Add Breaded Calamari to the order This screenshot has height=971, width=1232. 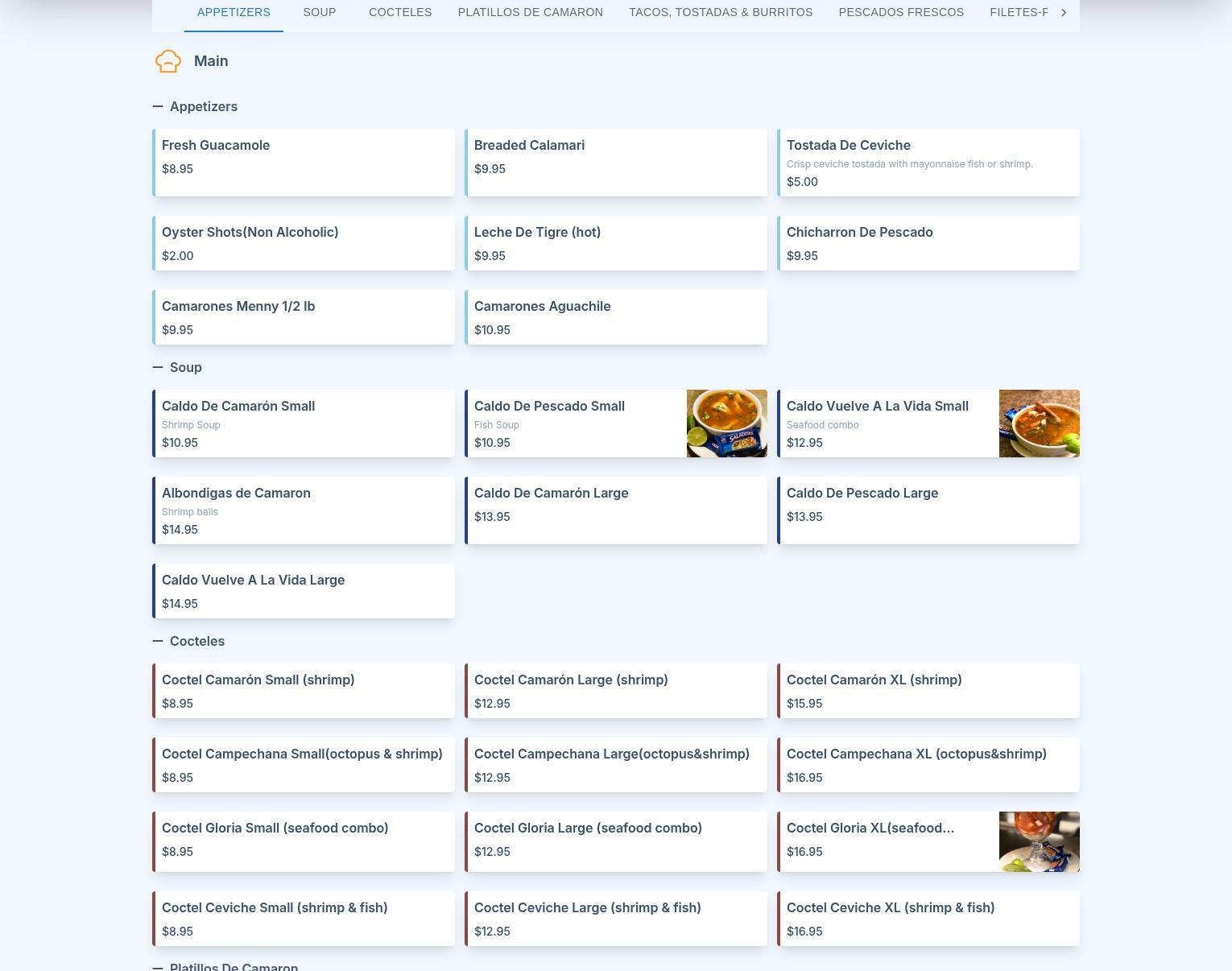(x=616, y=163)
